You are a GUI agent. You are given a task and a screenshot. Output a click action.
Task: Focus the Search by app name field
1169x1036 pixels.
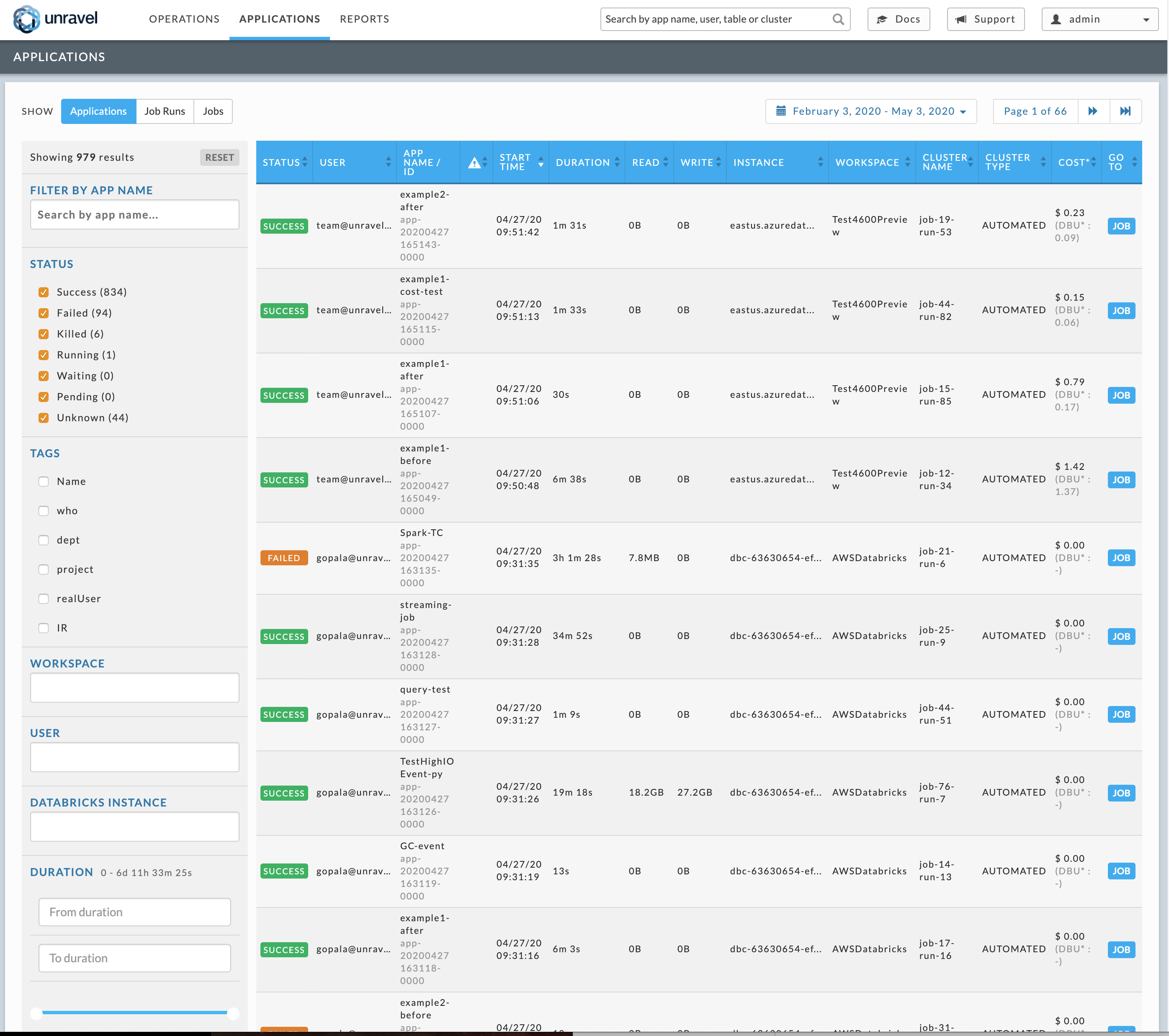click(x=134, y=214)
